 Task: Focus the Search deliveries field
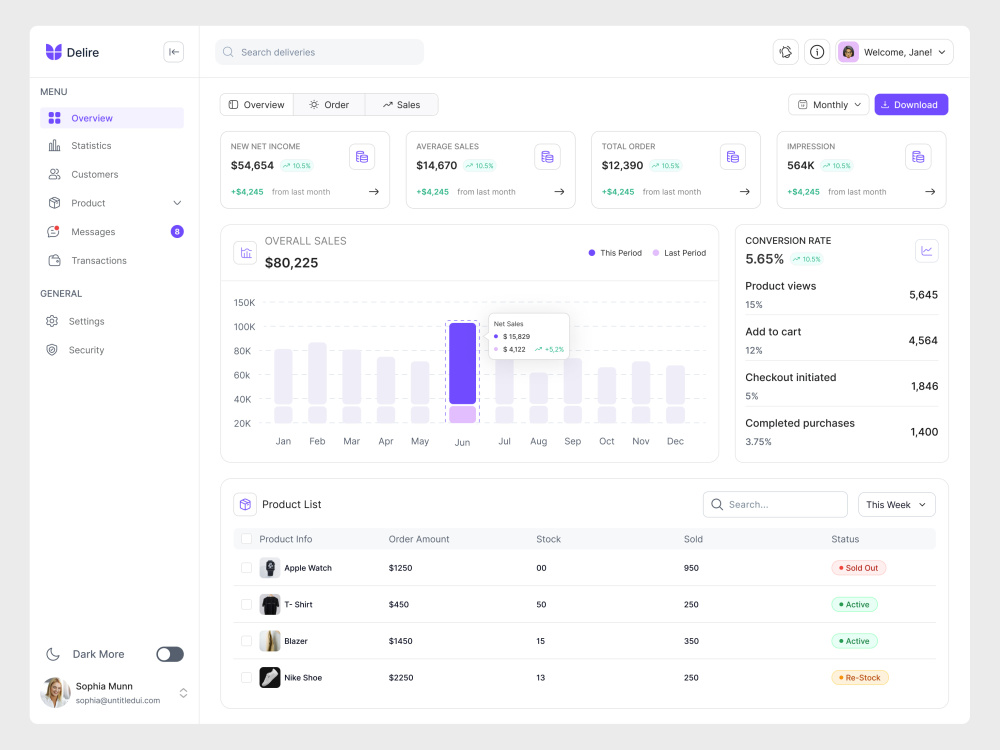click(x=320, y=52)
